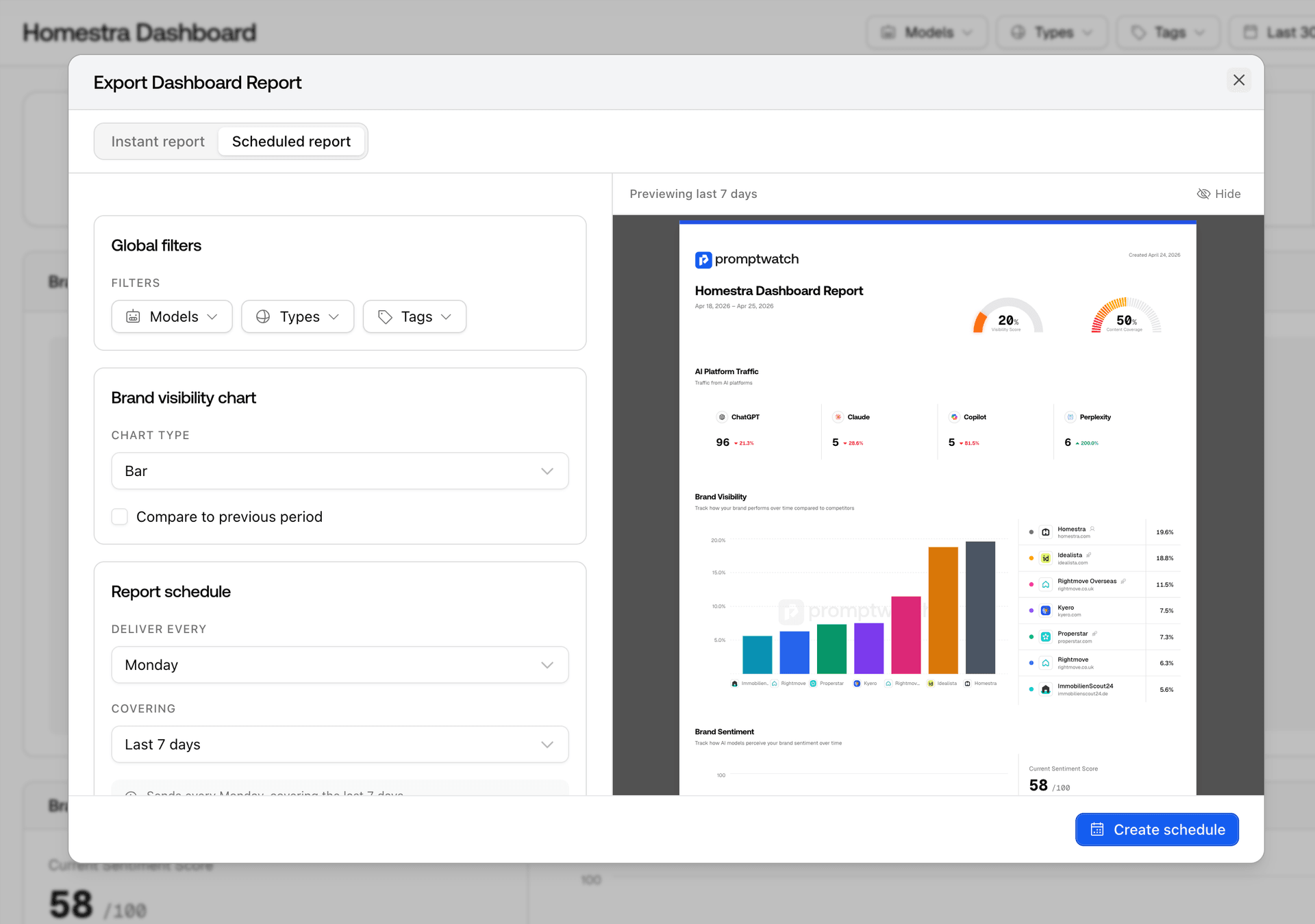Click the Homestra legend icon under the chart
1315x924 pixels.
[x=967, y=684]
